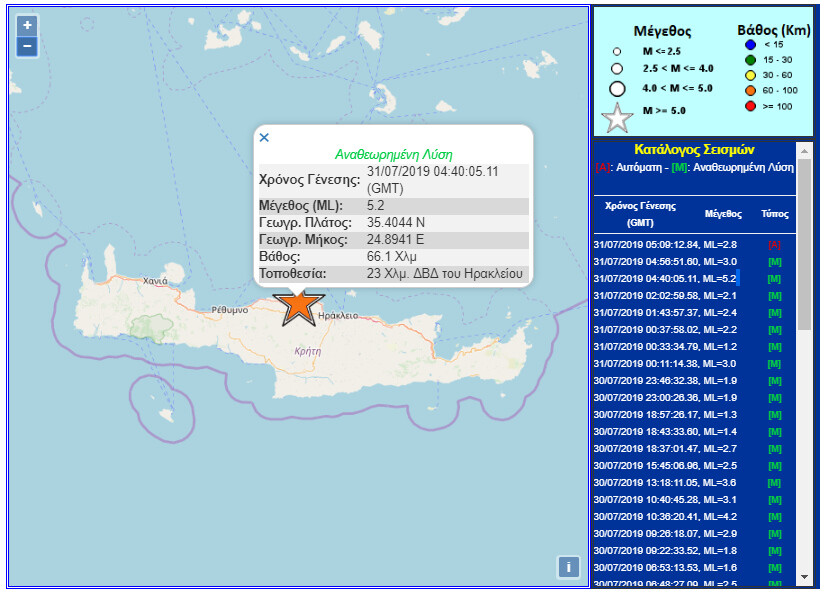Zoom out the map with minus button
827x596 pixels.
27,46
